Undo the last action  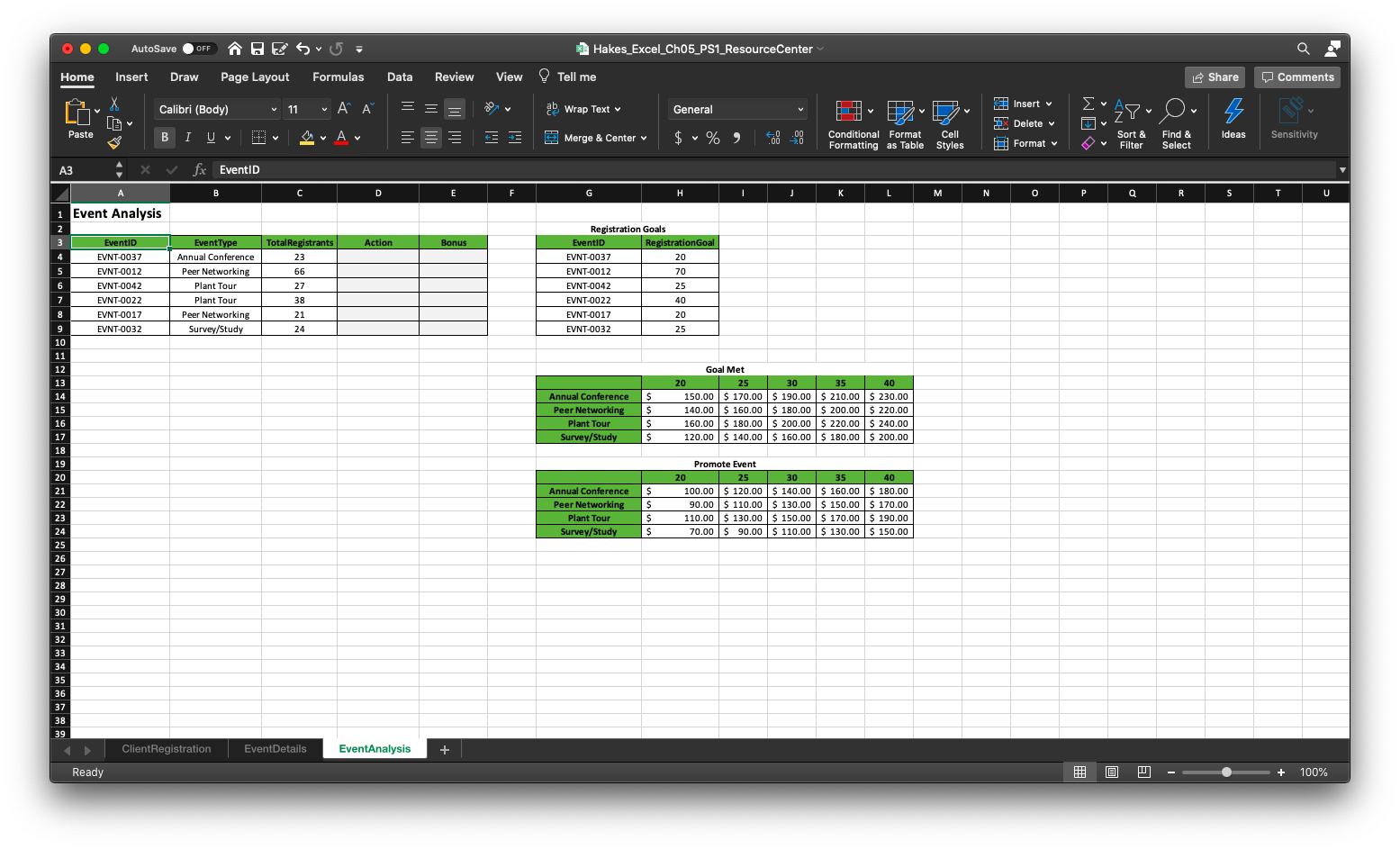pos(303,49)
